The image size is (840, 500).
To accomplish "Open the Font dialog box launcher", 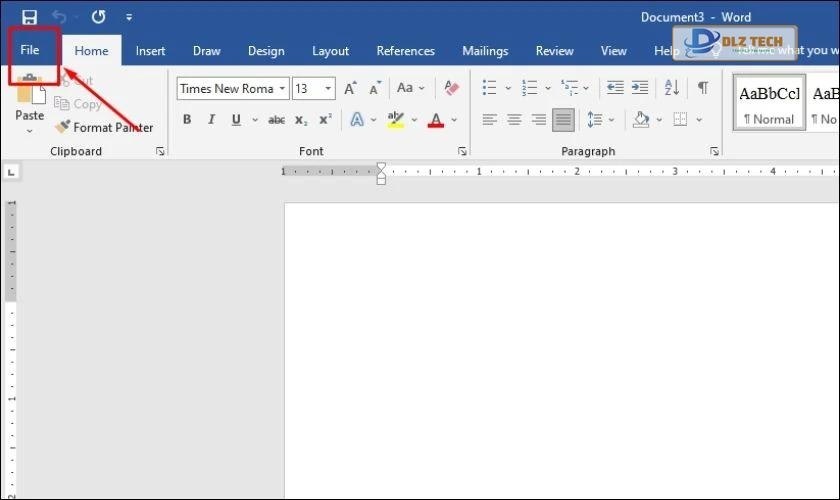I will (462, 151).
